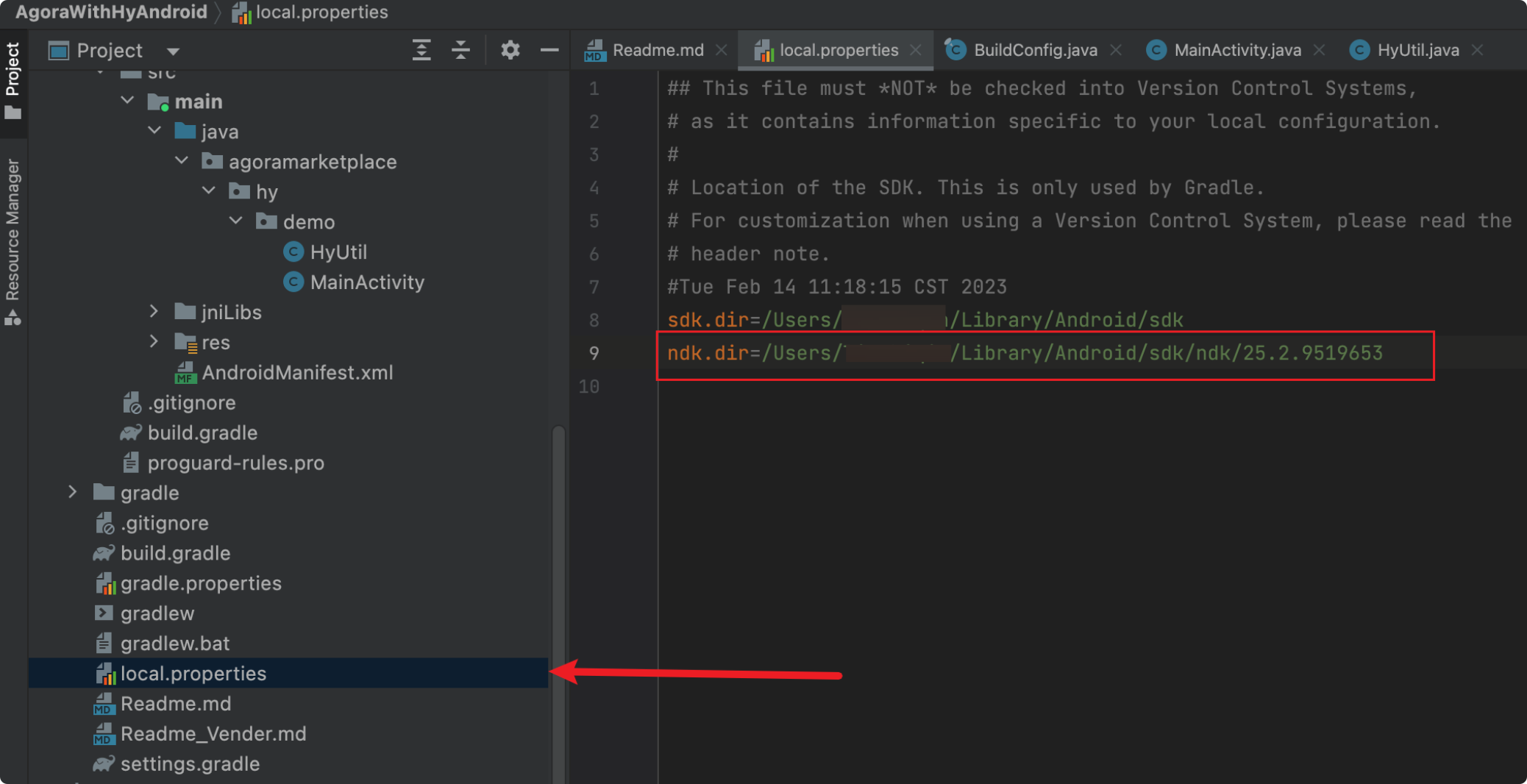Screen dimensions: 1527x784
Task: Open MainActivity class in project tree
Action: (x=367, y=282)
